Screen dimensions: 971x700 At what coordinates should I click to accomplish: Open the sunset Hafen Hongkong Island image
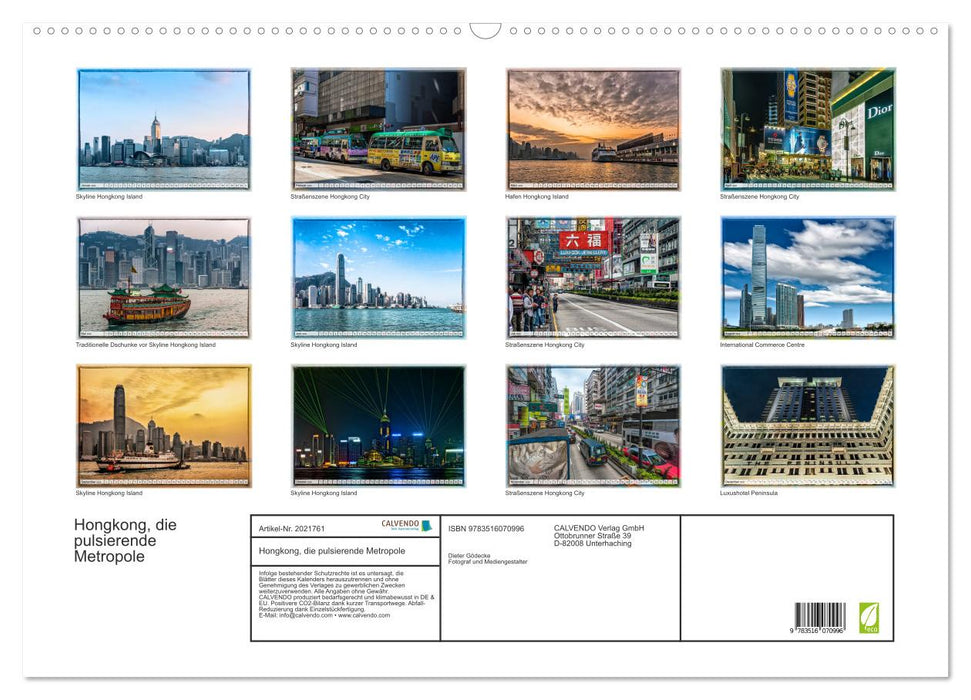594,128
